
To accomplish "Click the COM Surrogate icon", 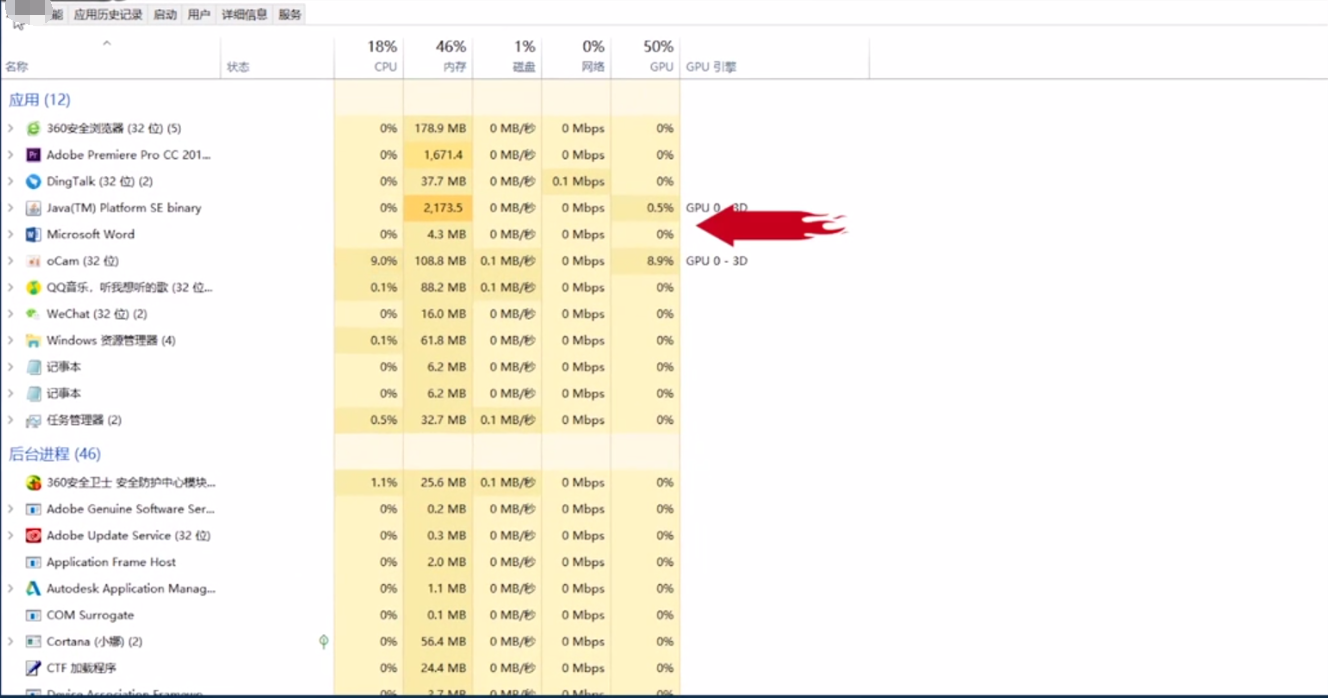I will tap(33, 615).
